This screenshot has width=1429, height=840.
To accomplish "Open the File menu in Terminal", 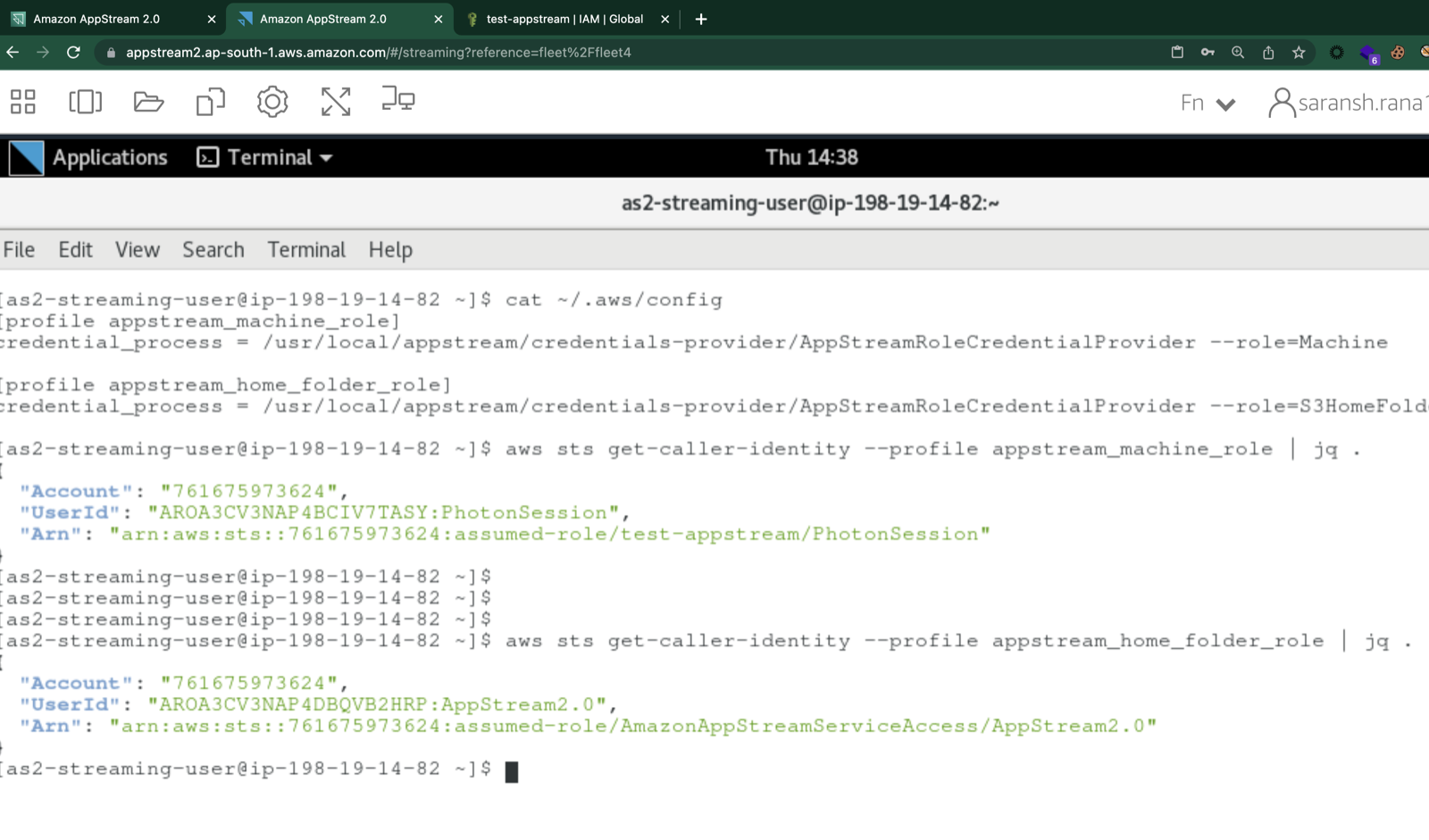I will click(19, 250).
